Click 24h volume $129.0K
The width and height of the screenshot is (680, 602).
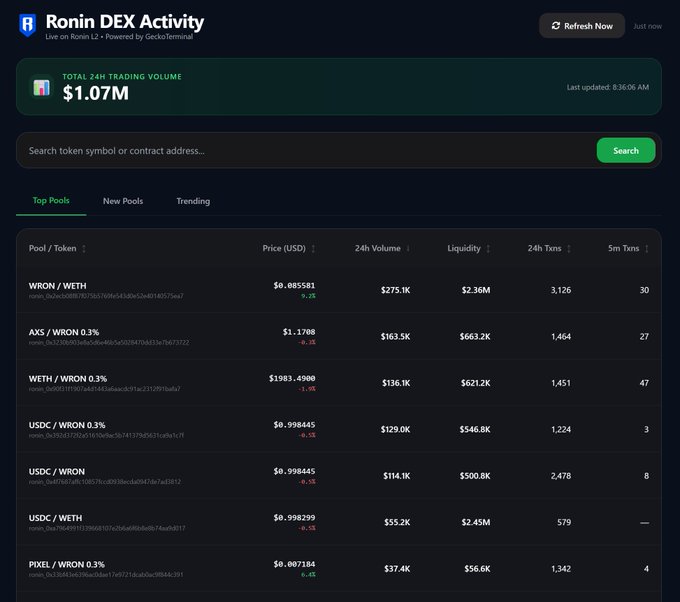coord(395,429)
